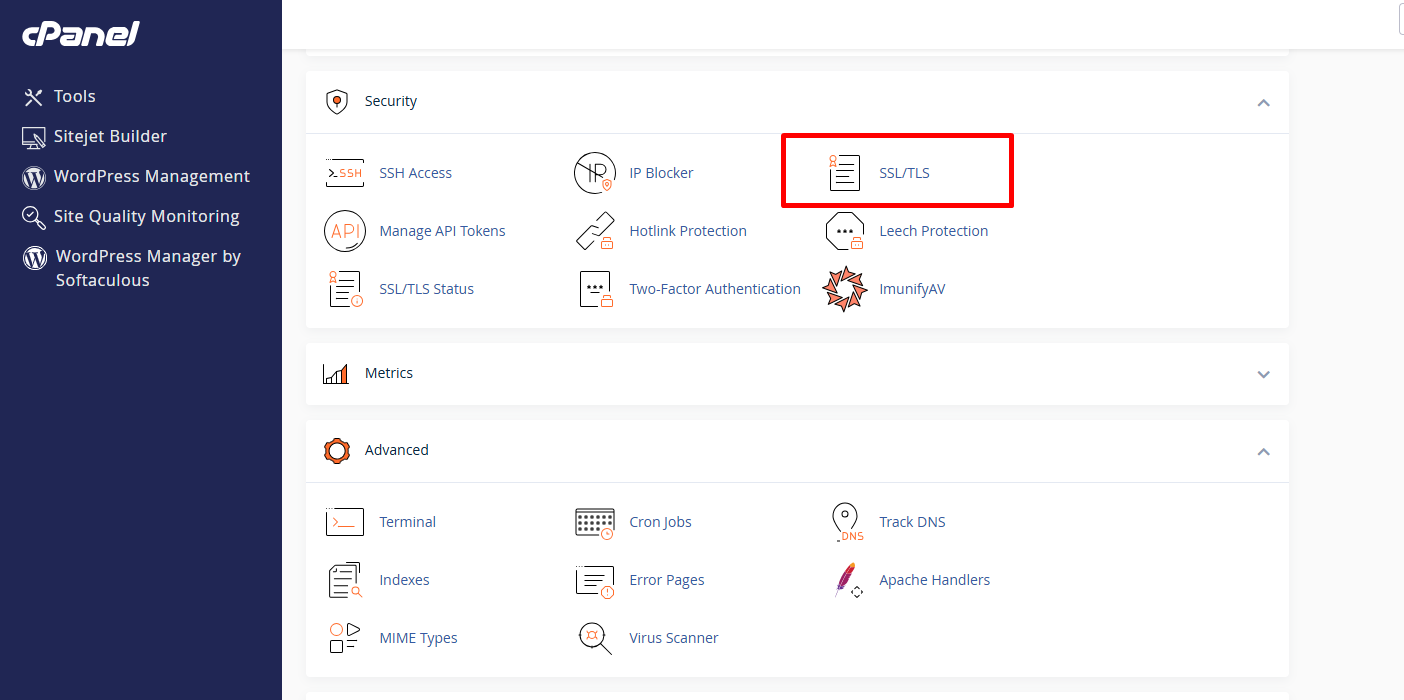This screenshot has height=700, width=1404.
Task: Click the Manage API Tokens icon
Action: point(345,231)
